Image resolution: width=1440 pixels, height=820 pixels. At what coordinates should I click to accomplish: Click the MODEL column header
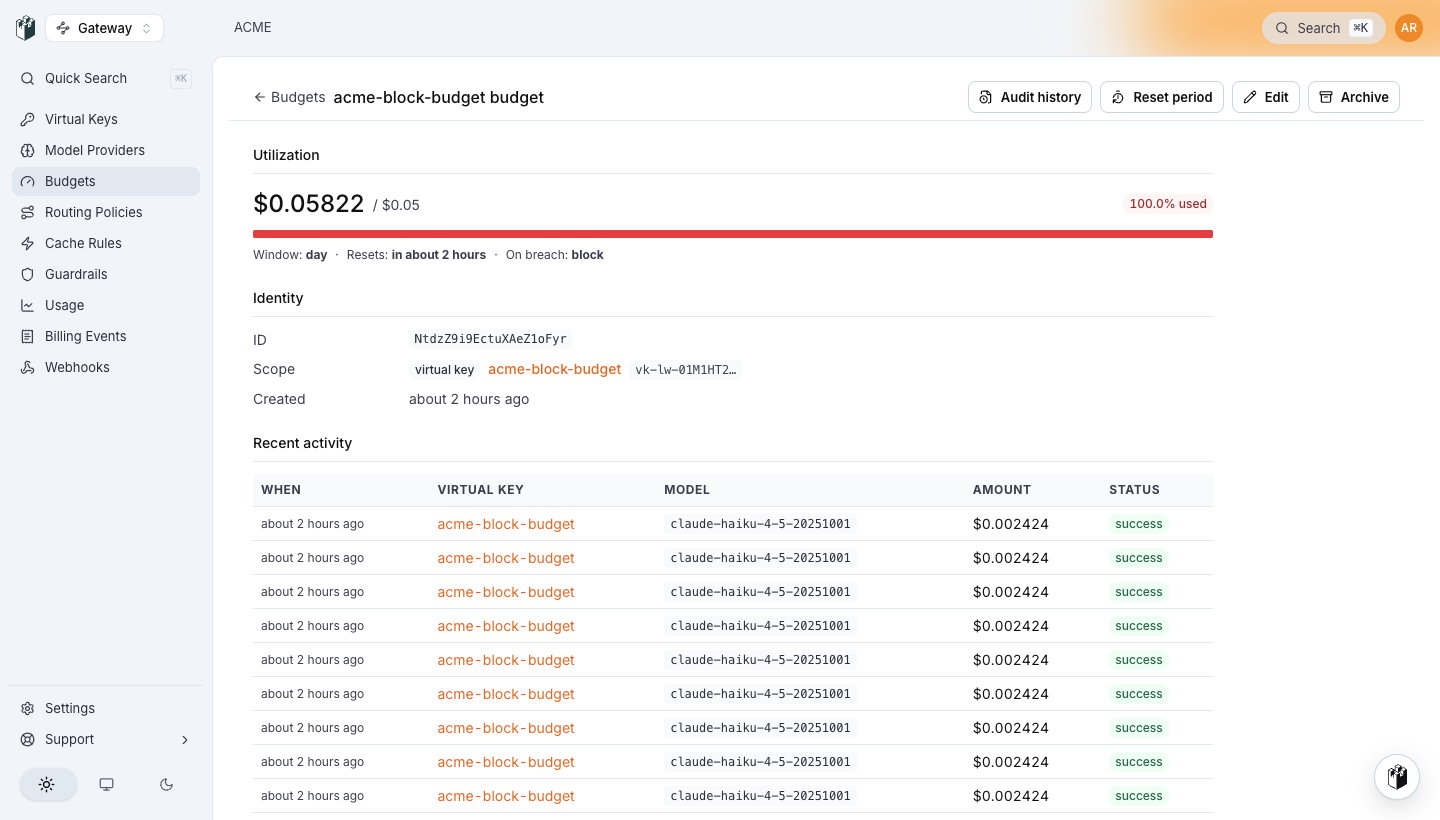pyautogui.click(x=687, y=490)
